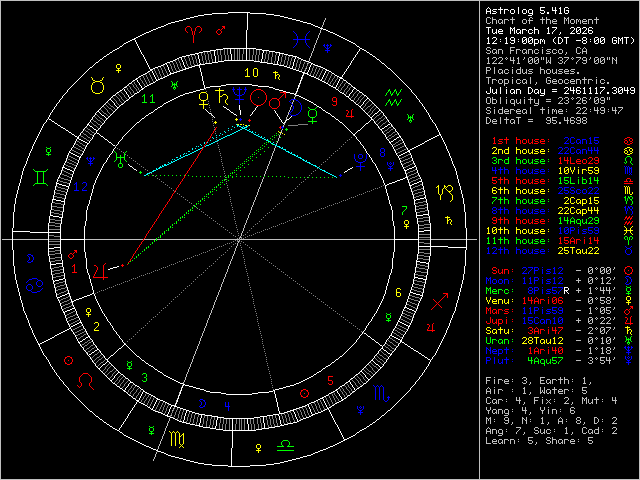Select the large blue Moon crescent in the chart
Image resolution: width=640 pixels, height=480 pixels.
[296, 107]
